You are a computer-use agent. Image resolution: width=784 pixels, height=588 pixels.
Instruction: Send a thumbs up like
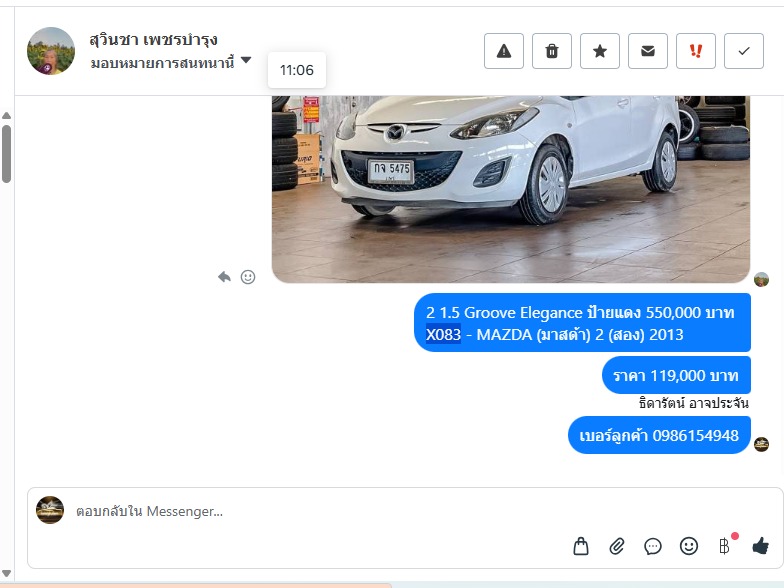pyautogui.click(x=760, y=546)
